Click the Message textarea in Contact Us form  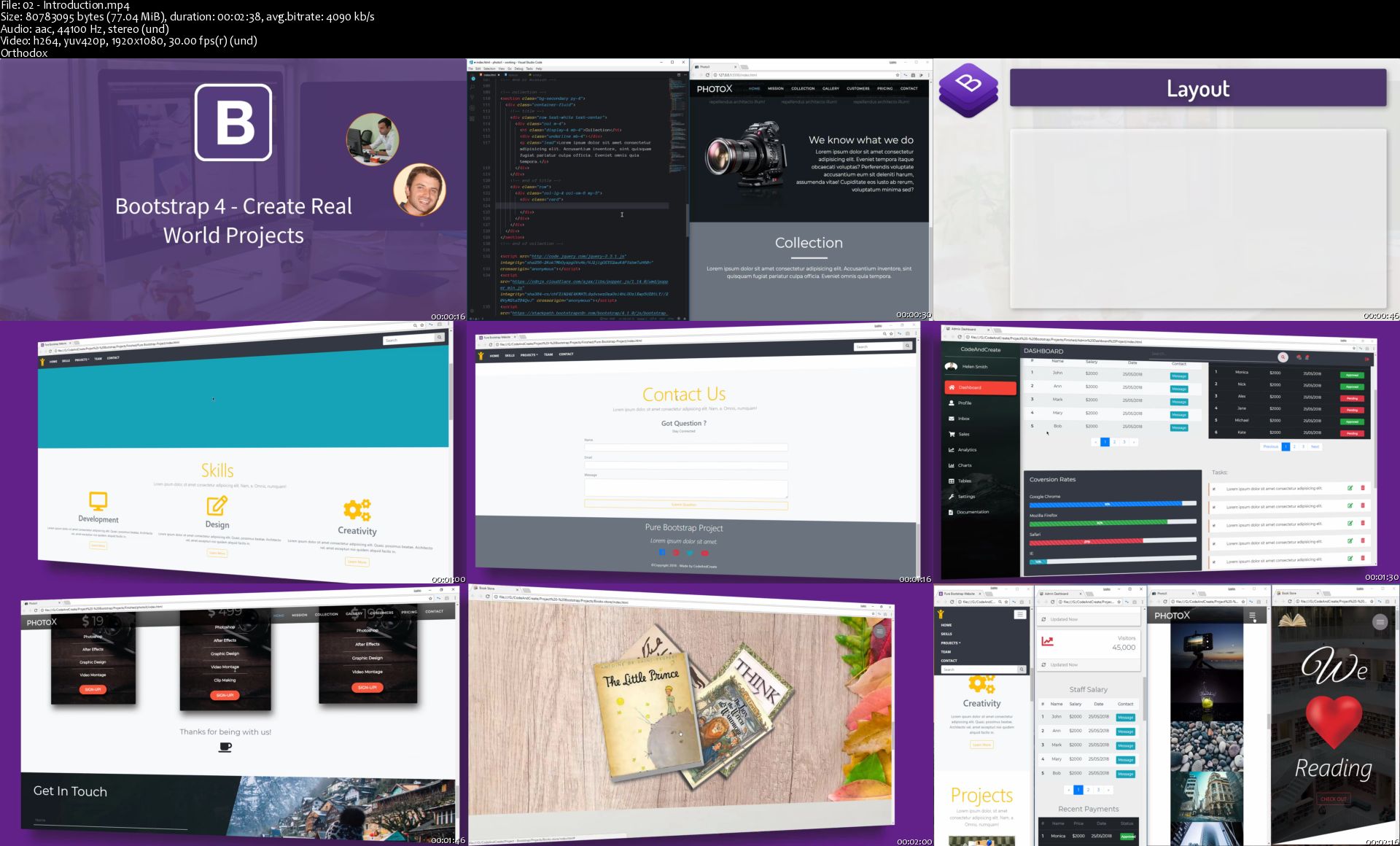tap(685, 488)
